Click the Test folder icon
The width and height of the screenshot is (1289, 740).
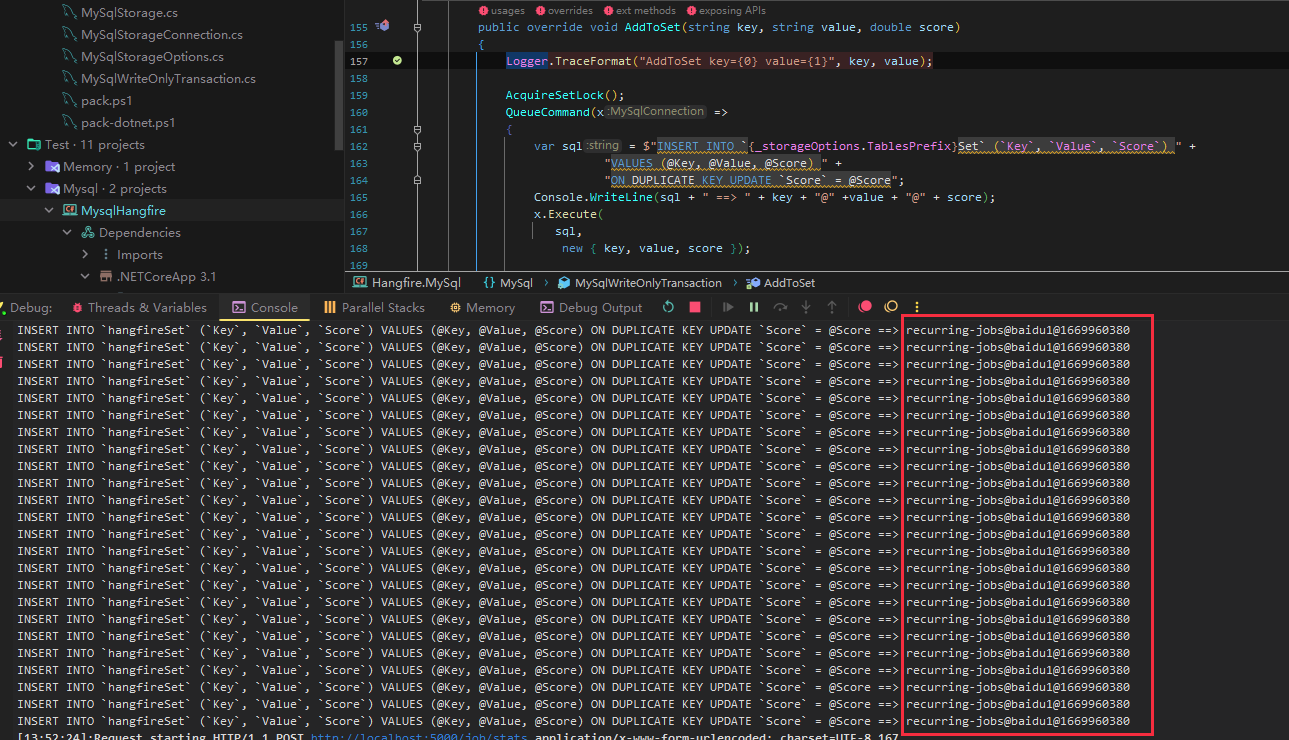[34, 144]
